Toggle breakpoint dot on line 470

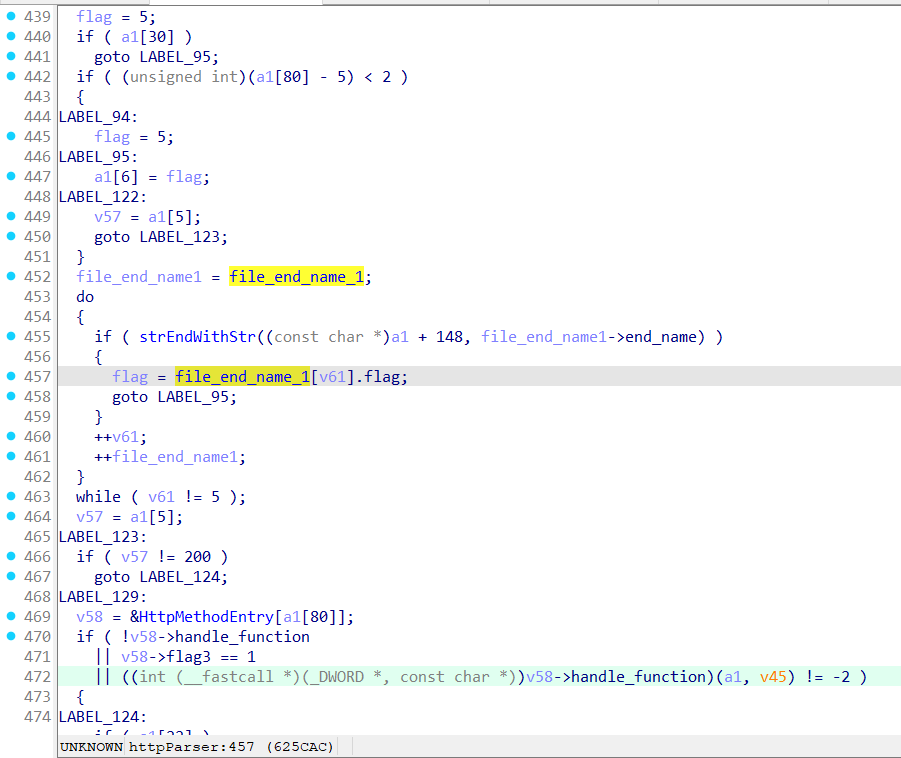pyautogui.click(x=10, y=636)
